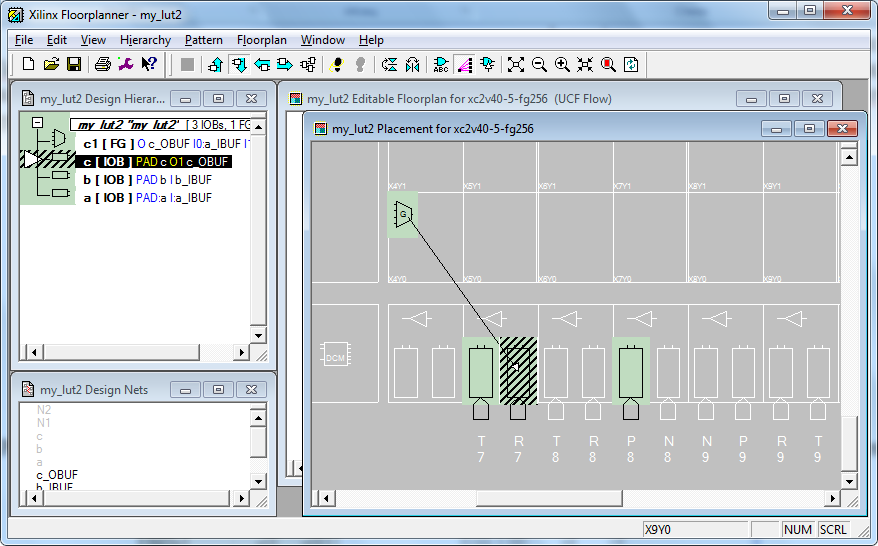Click Placement horizontal scrollbar thumb
The height and width of the screenshot is (546, 878).
(549, 498)
